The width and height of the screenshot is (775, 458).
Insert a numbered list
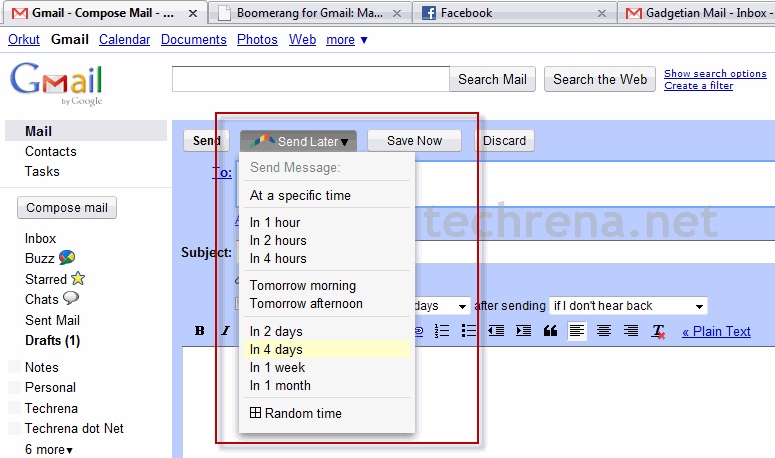pos(442,331)
